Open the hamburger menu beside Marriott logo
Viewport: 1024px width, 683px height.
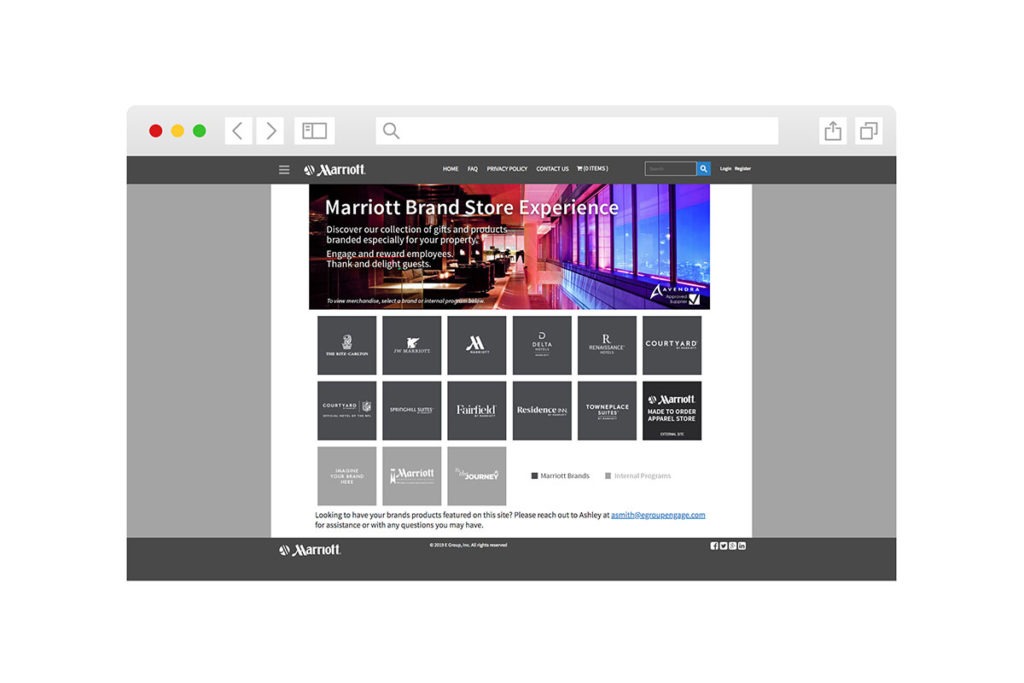tap(284, 170)
